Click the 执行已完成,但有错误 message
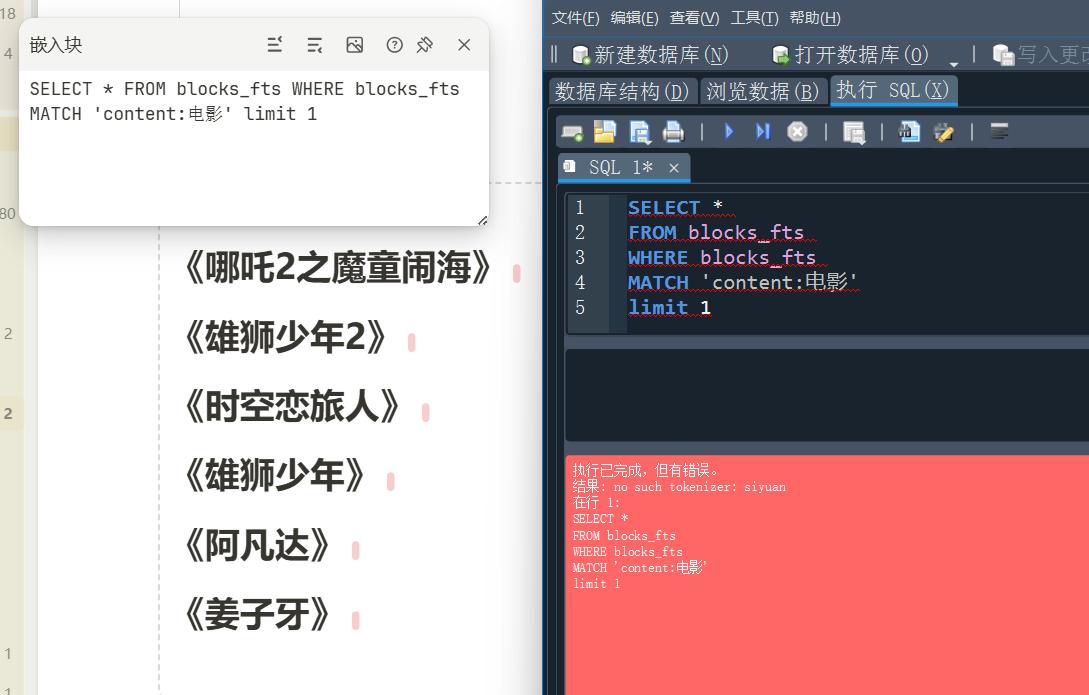 coord(645,471)
